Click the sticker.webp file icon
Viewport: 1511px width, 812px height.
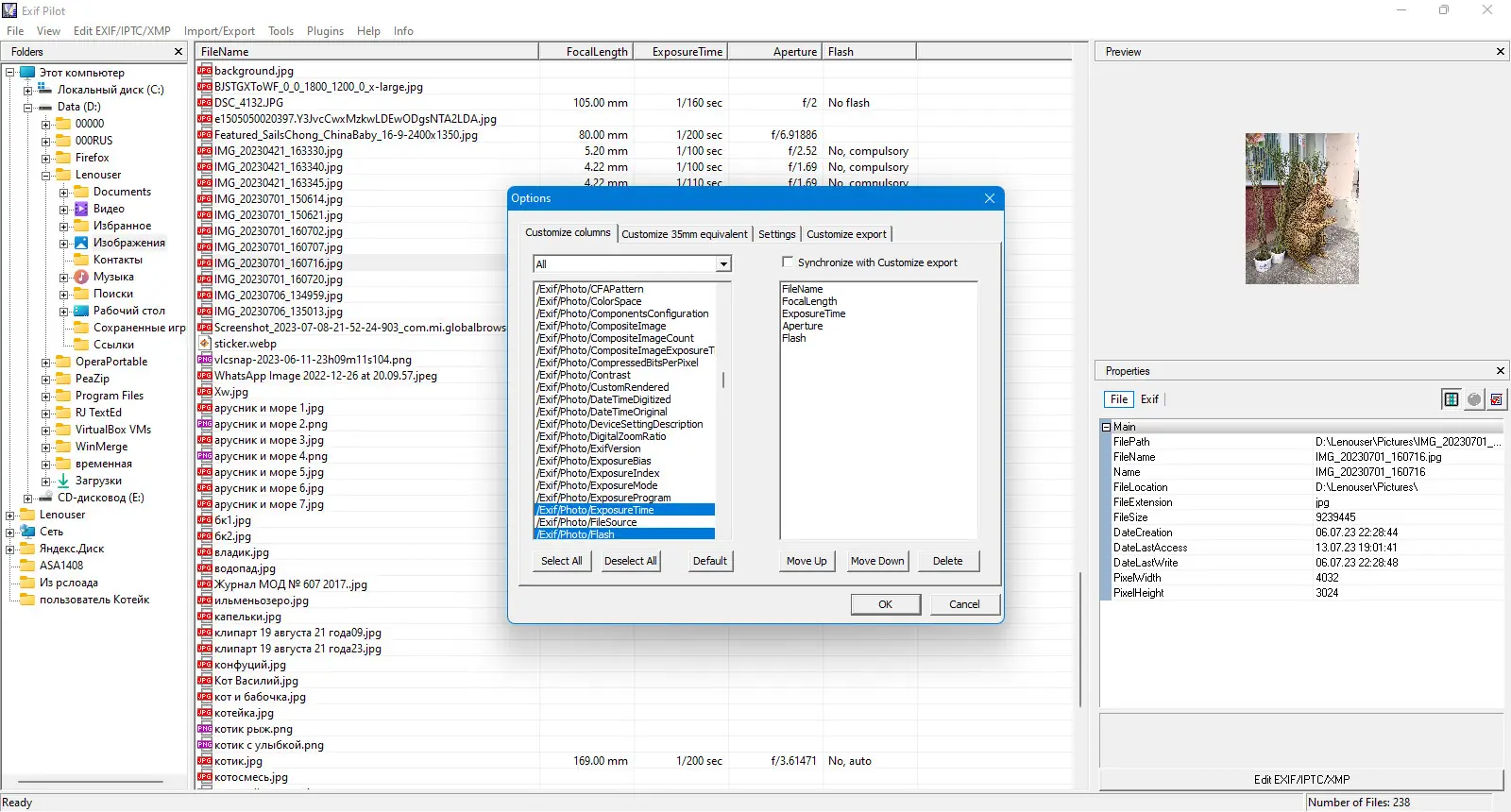(204, 343)
